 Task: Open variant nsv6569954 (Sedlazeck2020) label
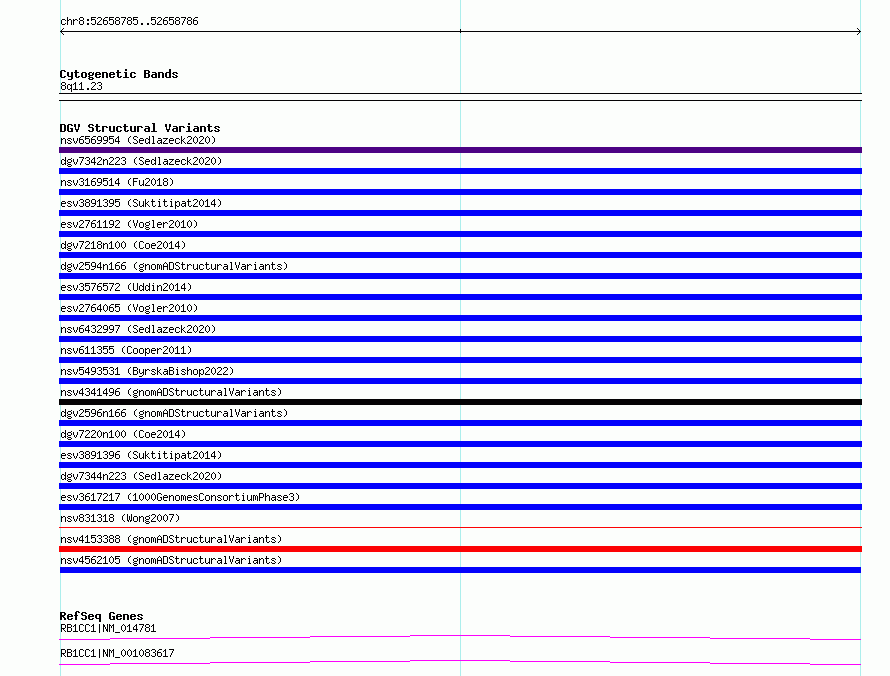(138, 140)
